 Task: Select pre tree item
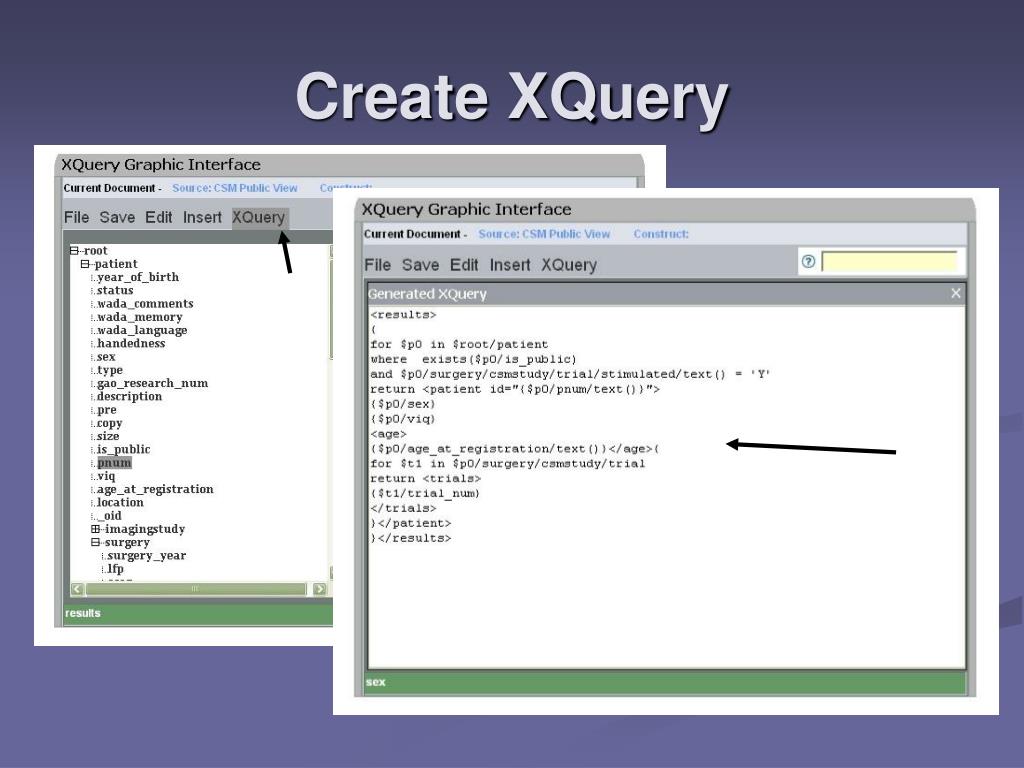[x=106, y=410]
